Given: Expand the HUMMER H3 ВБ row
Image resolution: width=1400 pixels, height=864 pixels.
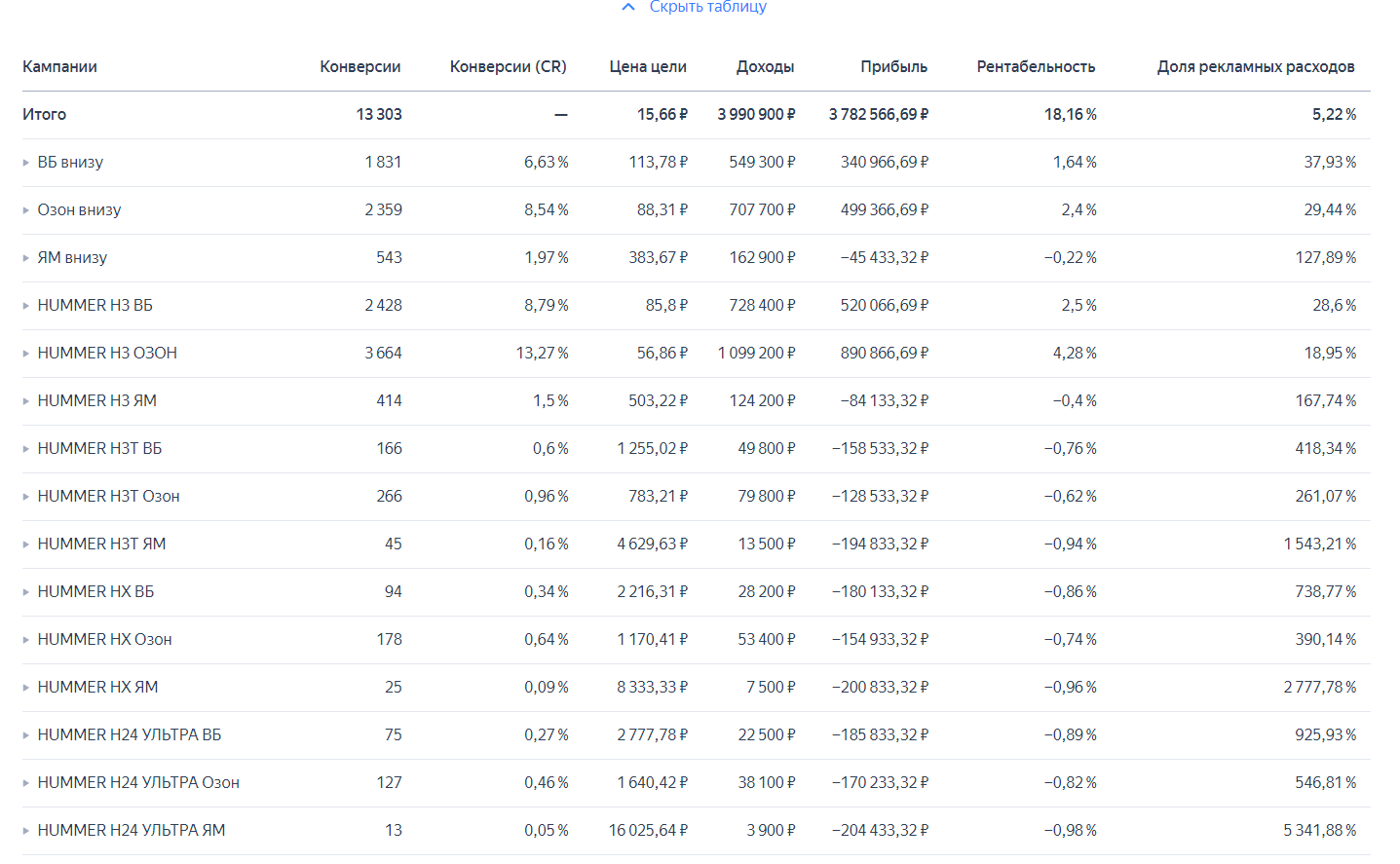Looking at the screenshot, I should point(26,306).
